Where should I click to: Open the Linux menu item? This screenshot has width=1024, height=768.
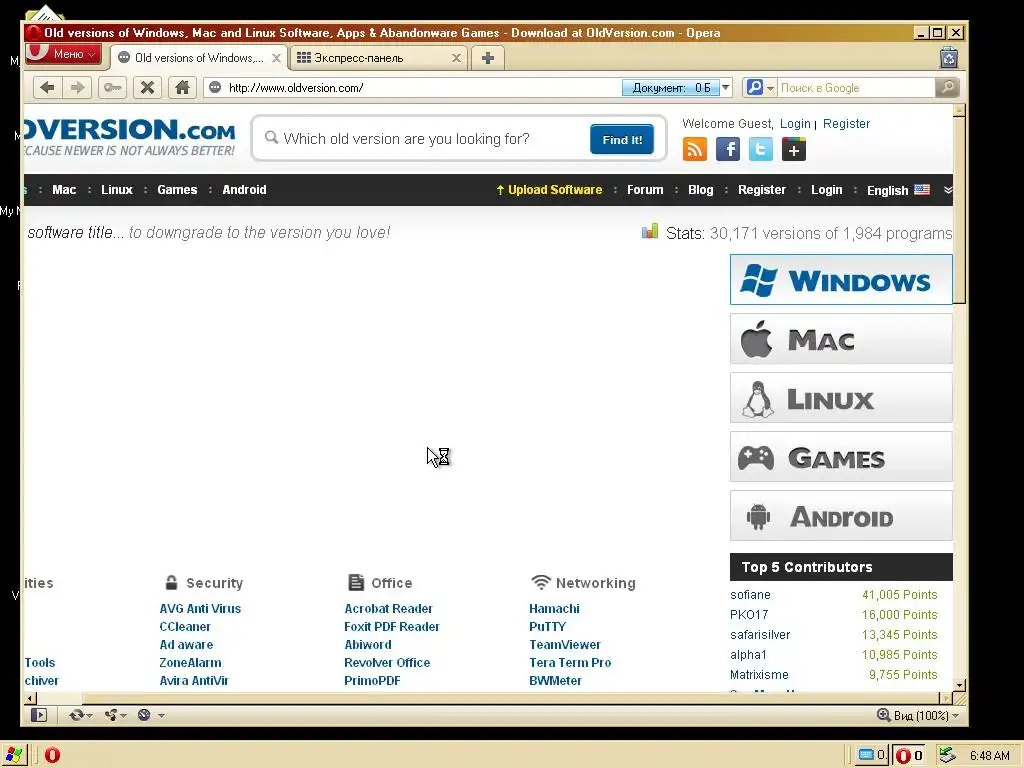pyautogui.click(x=117, y=190)
